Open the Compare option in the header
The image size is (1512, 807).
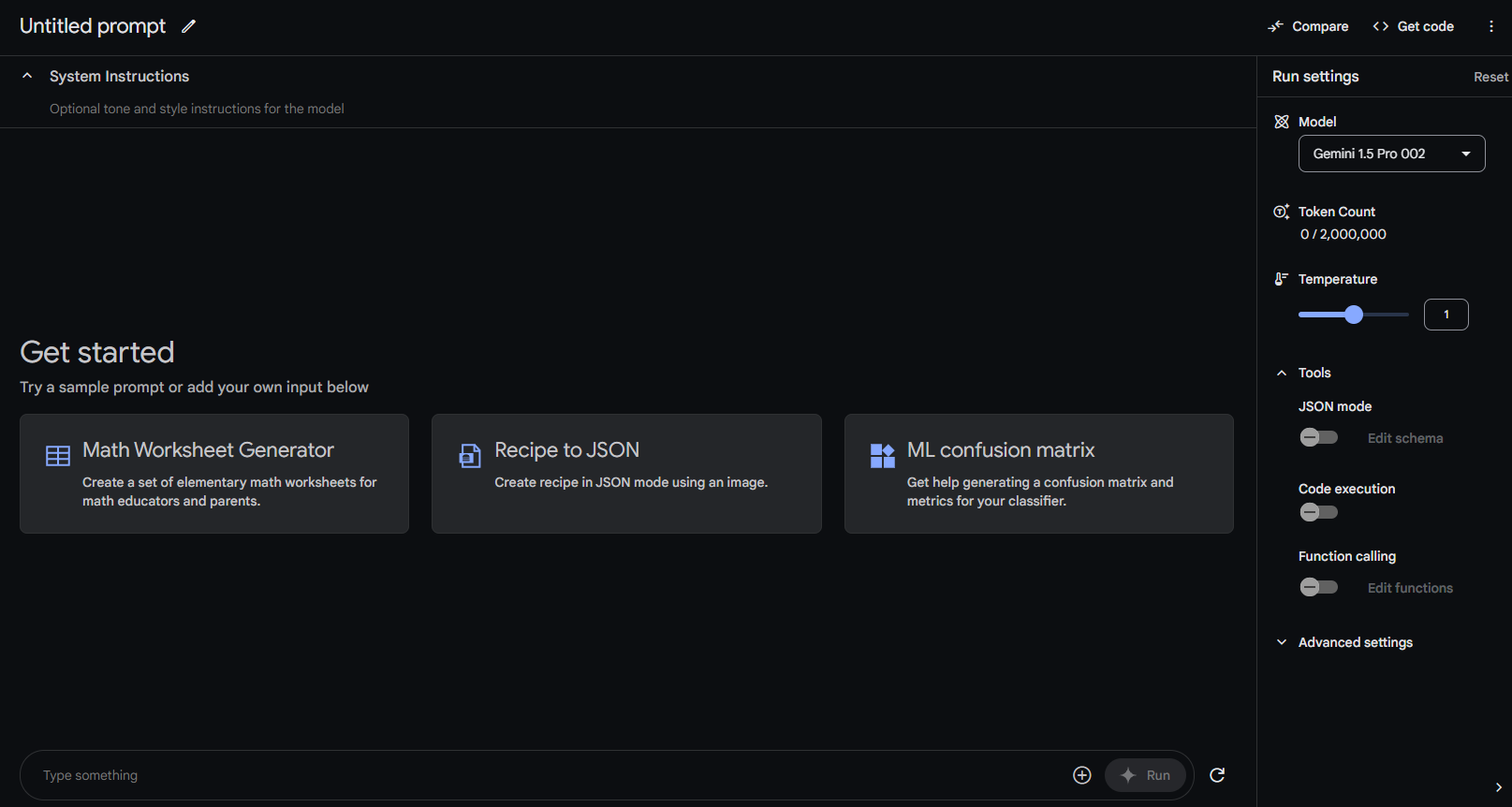(1308, 26)
